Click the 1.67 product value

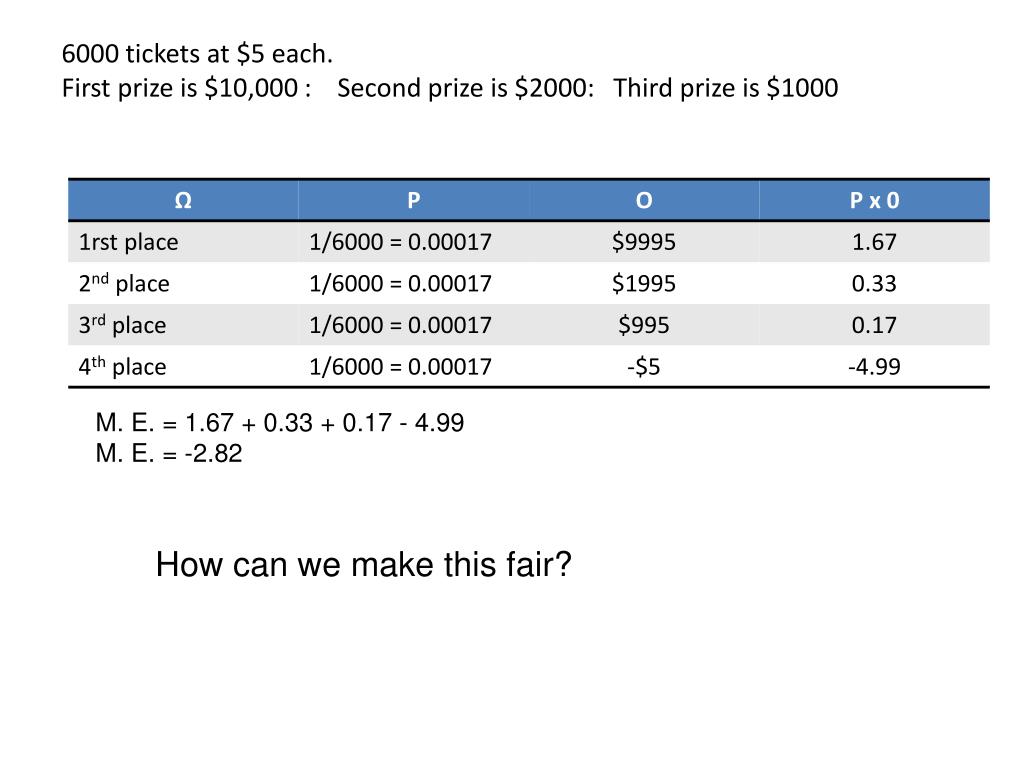(874, 242)
